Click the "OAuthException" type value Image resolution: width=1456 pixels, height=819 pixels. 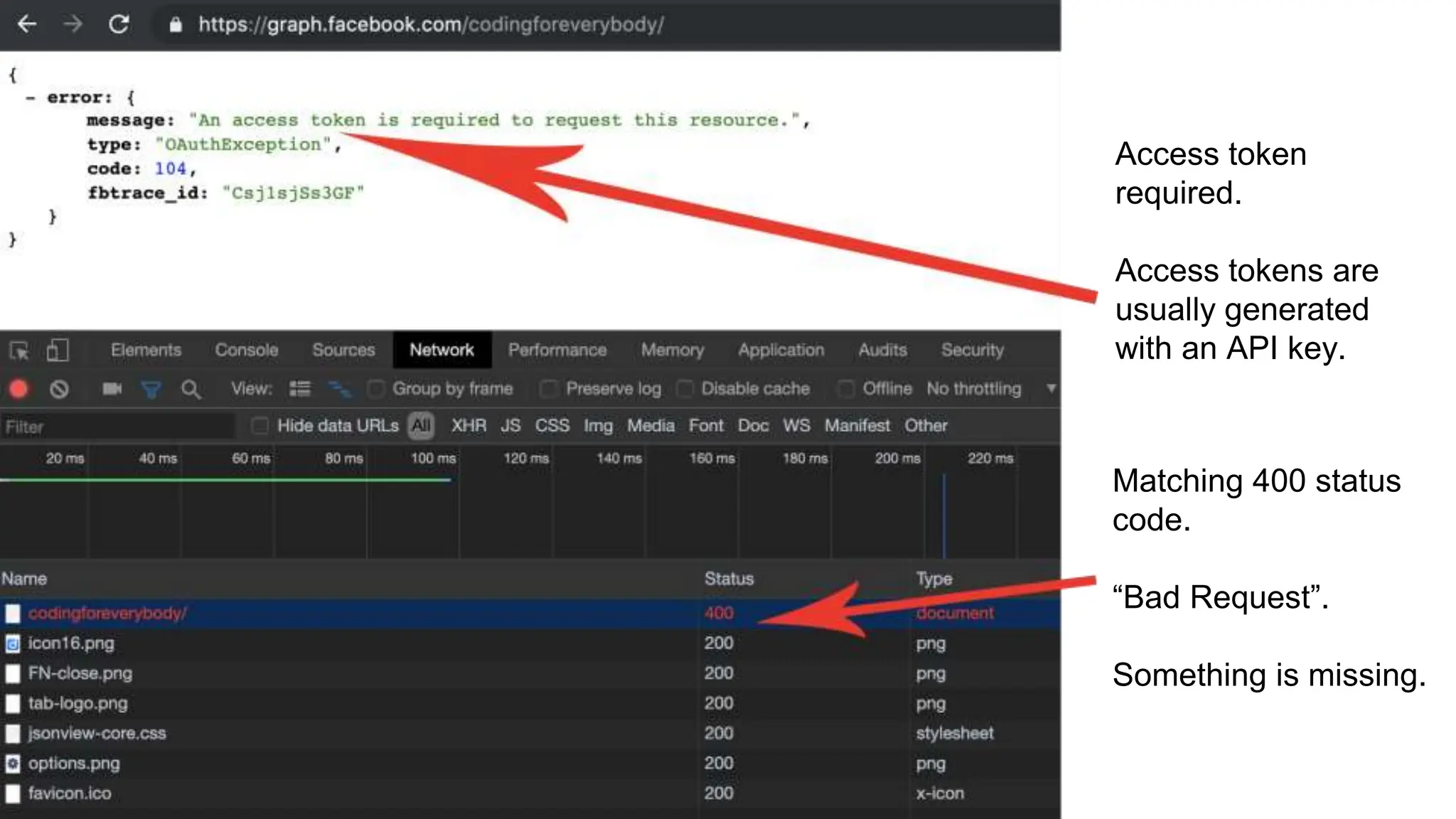point(243,145)
